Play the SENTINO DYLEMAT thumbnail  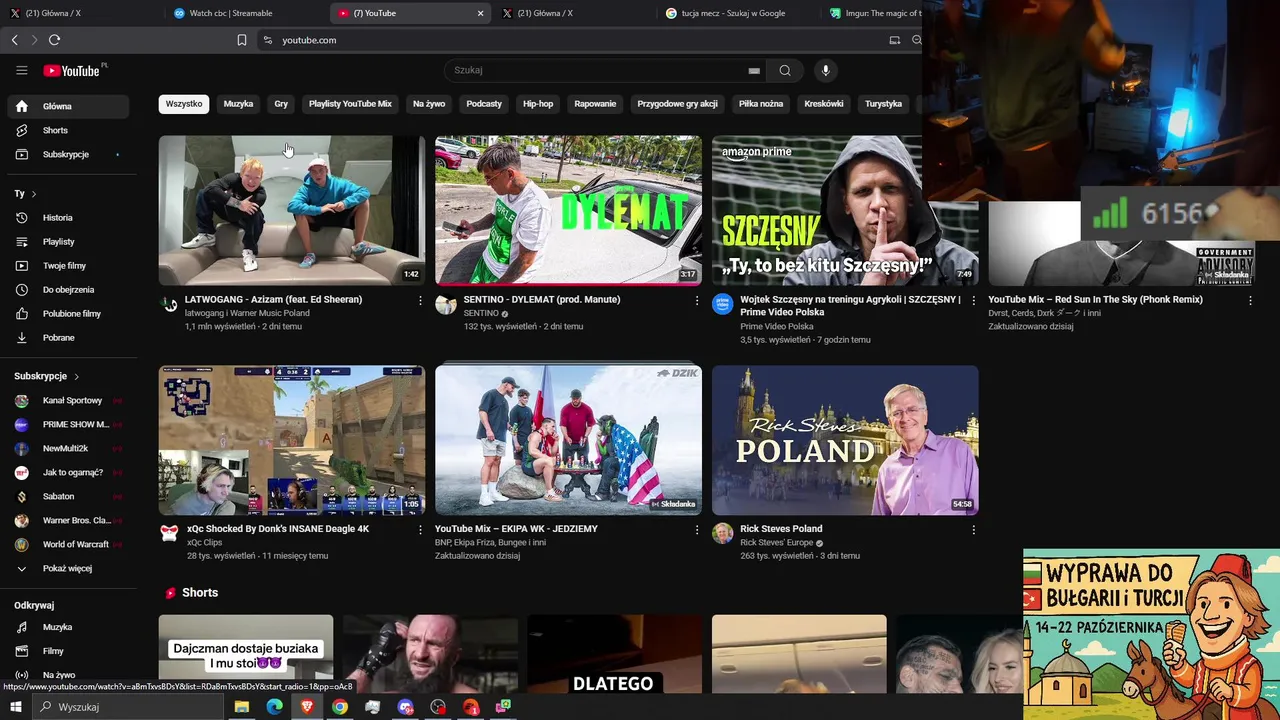[568, 210]
